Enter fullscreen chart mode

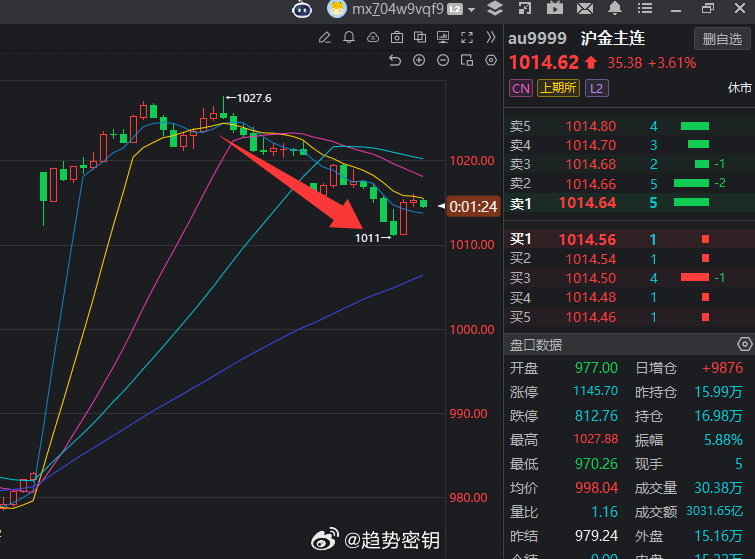point(467,38)
